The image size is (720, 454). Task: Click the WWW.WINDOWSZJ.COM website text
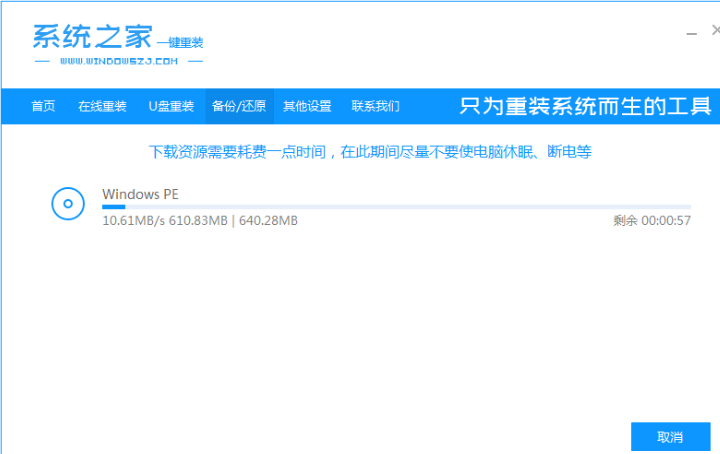(x=119, y=62)
